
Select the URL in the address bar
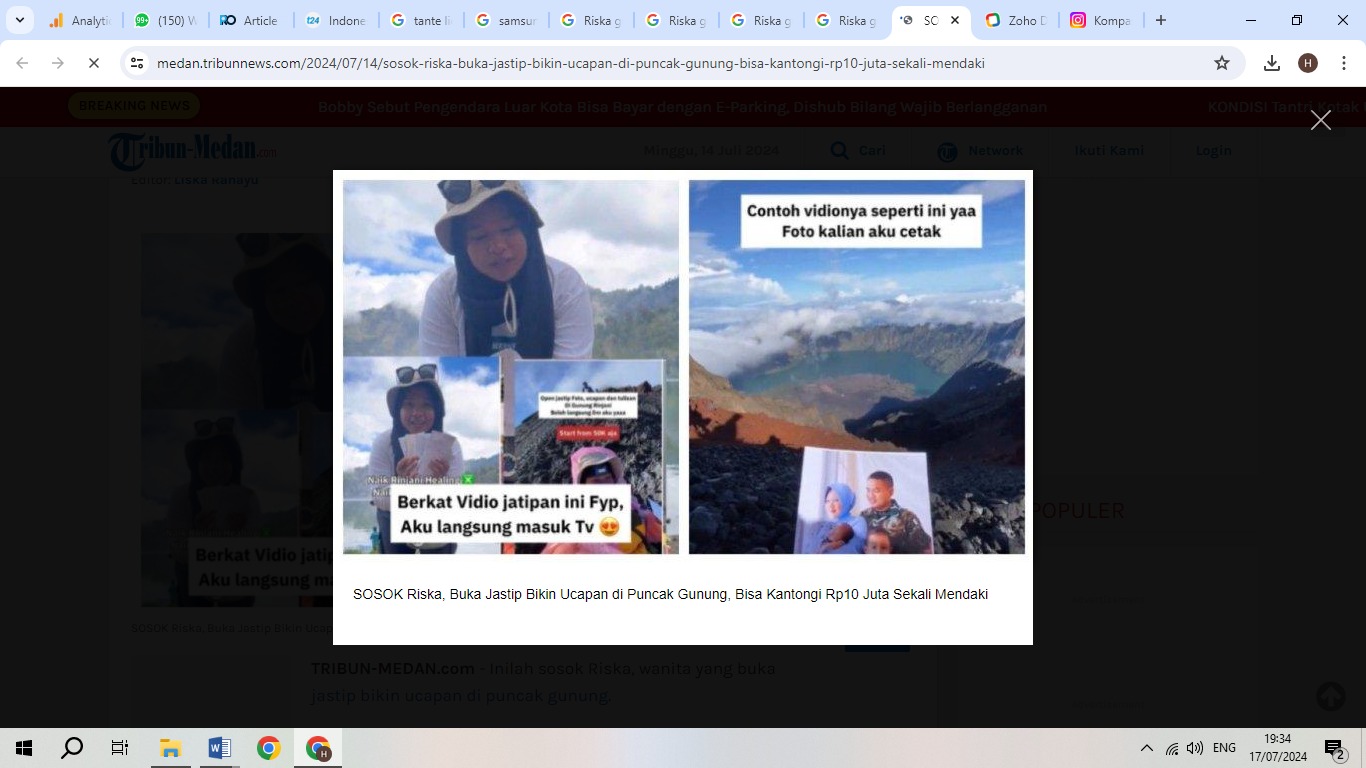571,63
